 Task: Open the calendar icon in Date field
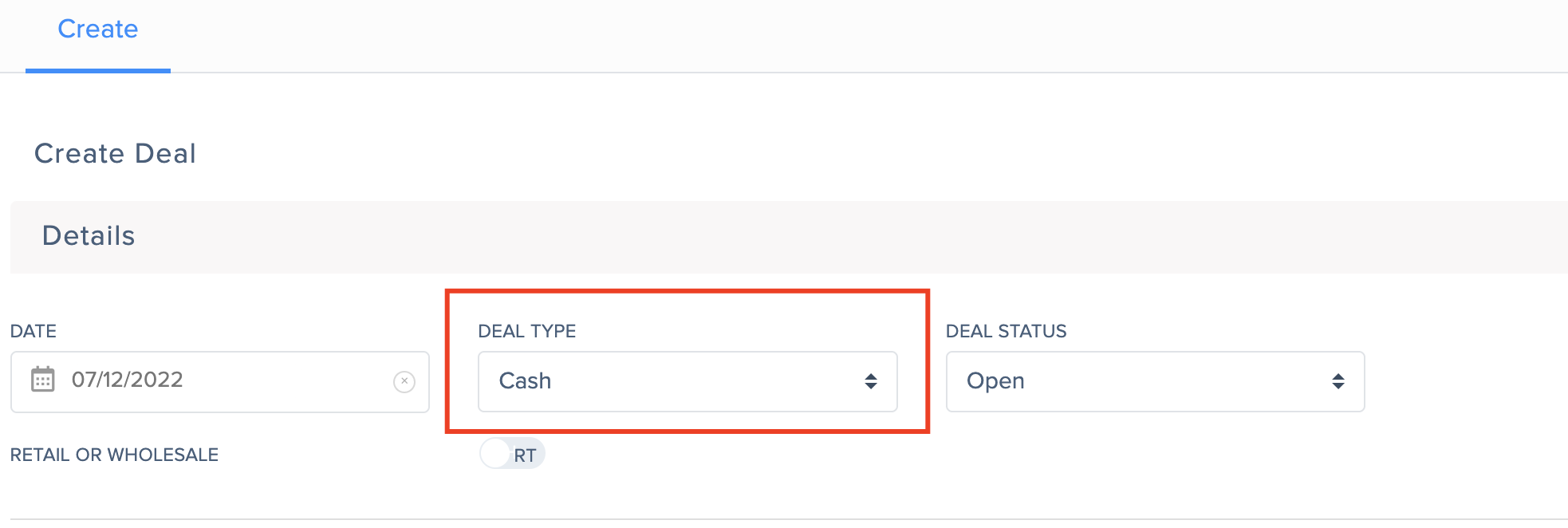coord(42,380)
